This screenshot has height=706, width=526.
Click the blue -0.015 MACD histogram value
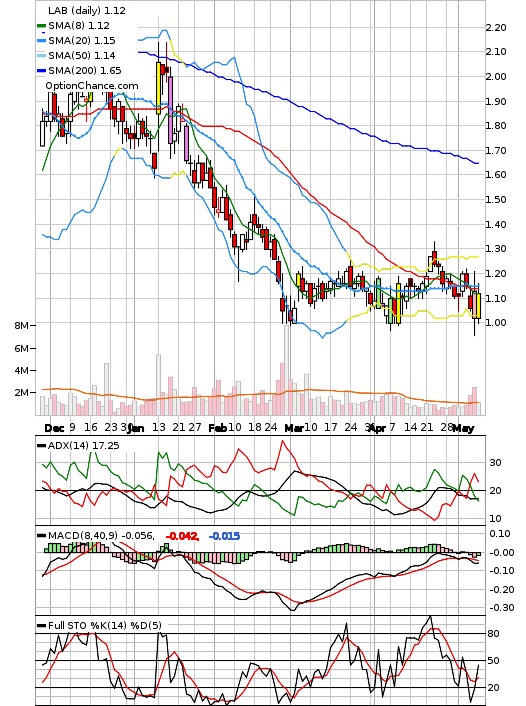[225, 536]
